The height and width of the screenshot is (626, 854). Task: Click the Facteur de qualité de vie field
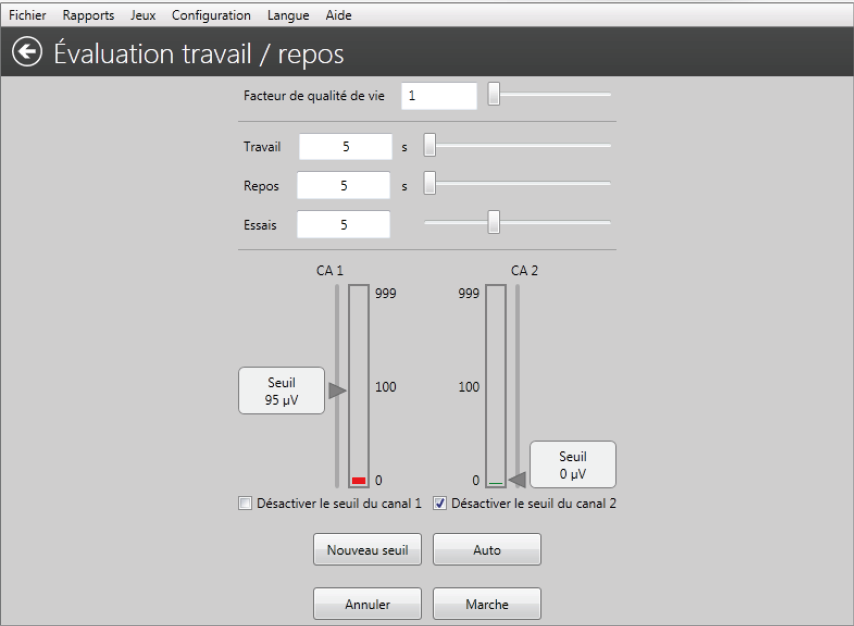(439, 97)
